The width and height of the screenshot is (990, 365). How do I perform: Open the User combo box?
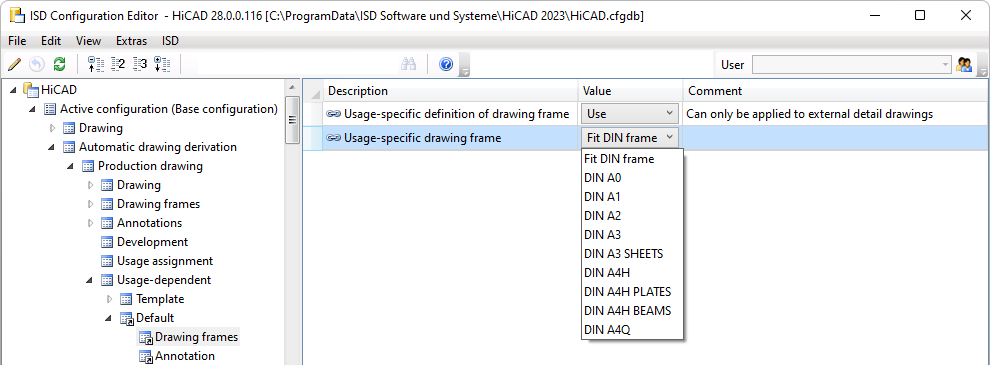coord(851,64)
